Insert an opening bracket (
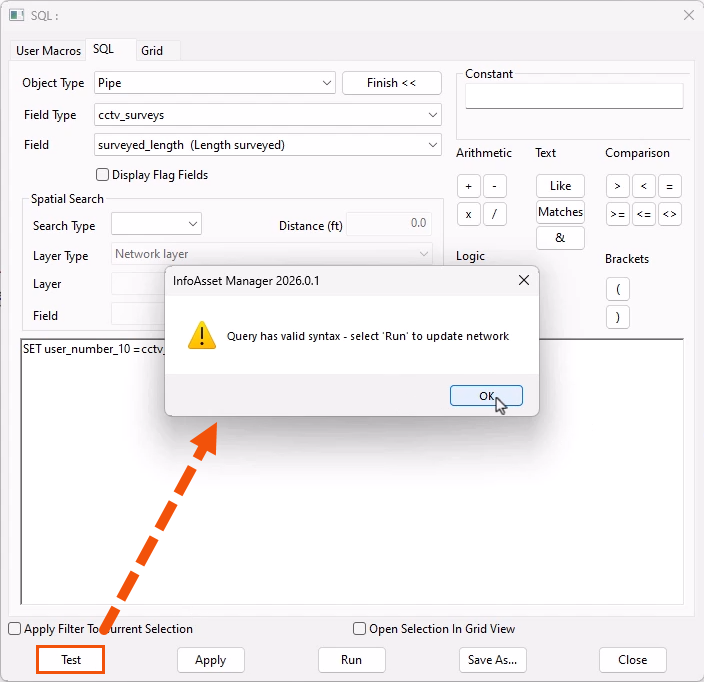The image size is (704, 682). [617, 289]
